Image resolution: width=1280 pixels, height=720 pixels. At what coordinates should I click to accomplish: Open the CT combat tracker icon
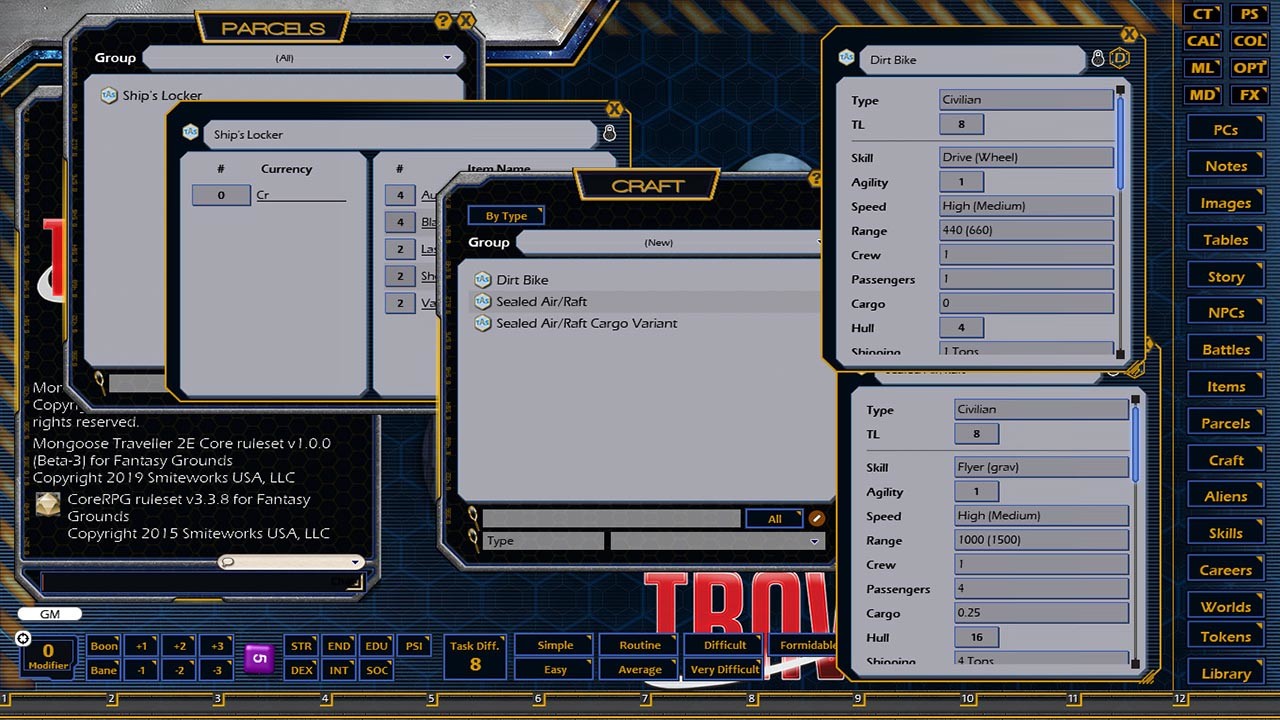point(1202,14)
